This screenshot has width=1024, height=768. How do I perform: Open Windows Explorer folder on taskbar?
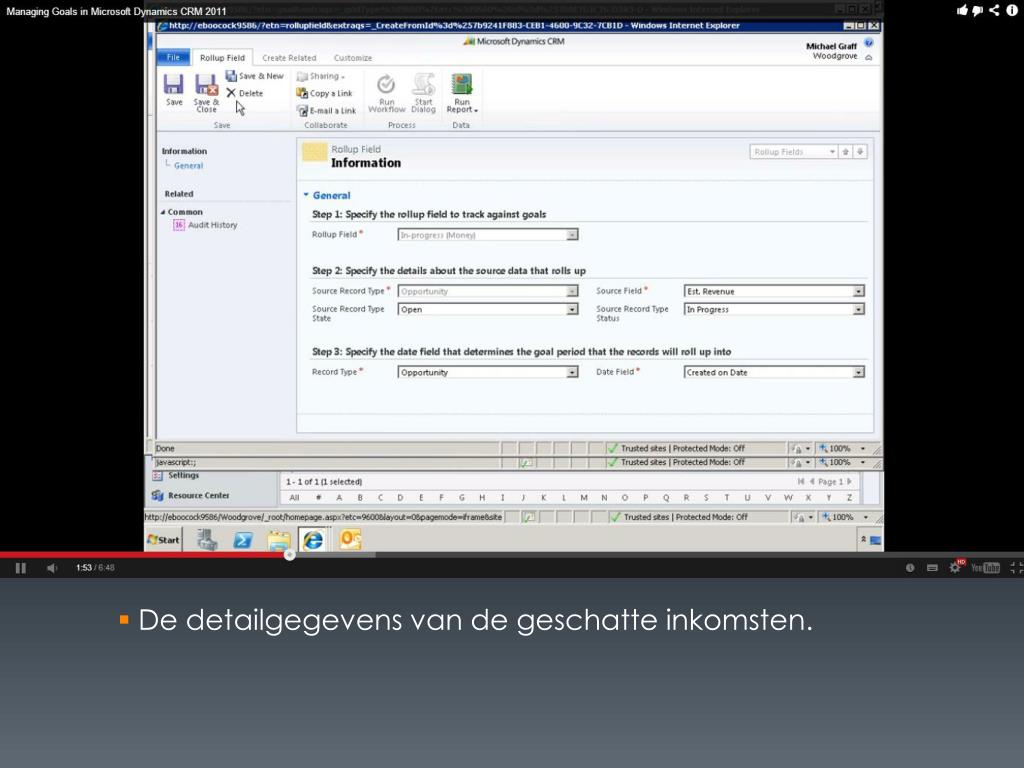279,540
